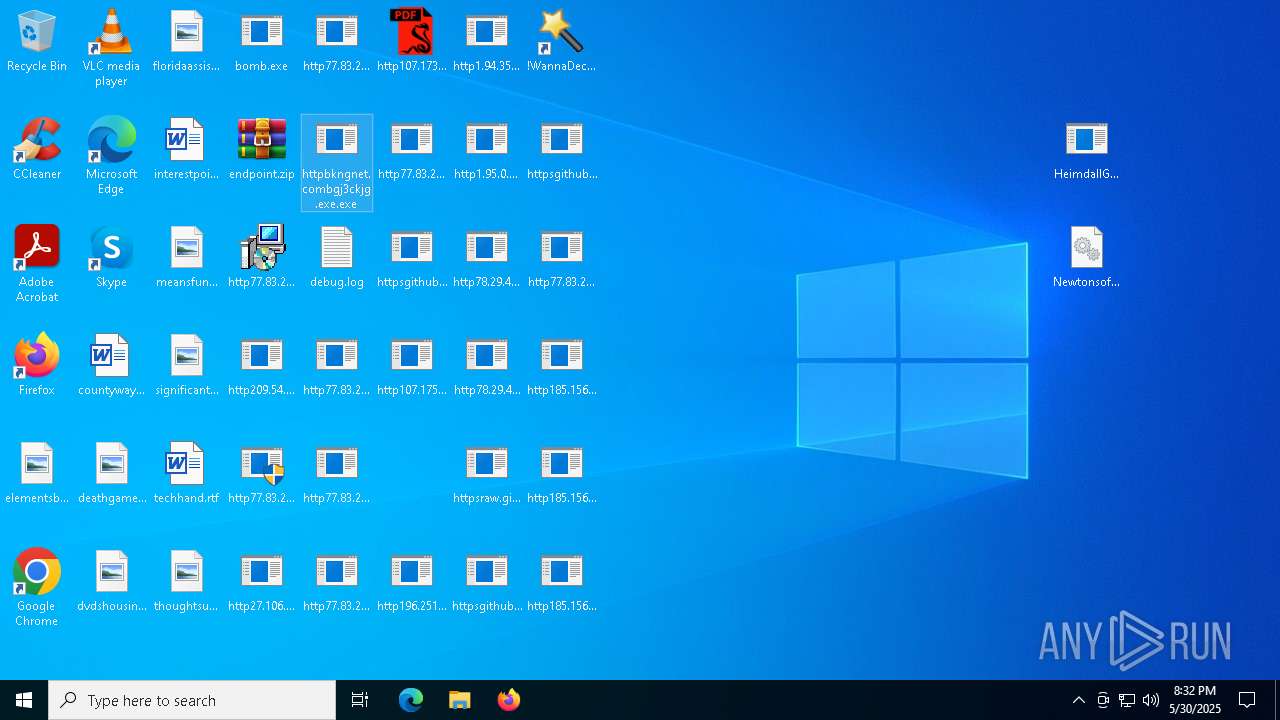Select the deathgame... image file icon
The height and width of the screenshot is (720, 1280).
tap(111, 474)
